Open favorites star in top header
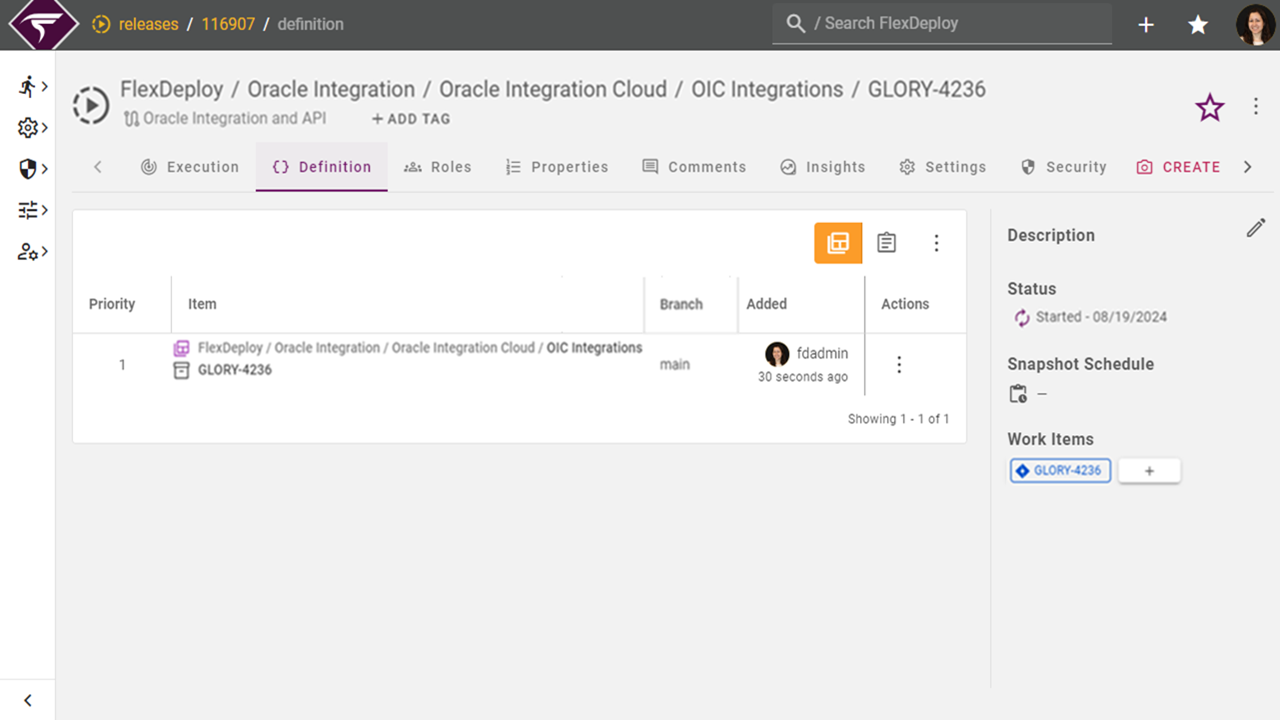This screenshot has width=1280, height=720. coord(1198,25)
